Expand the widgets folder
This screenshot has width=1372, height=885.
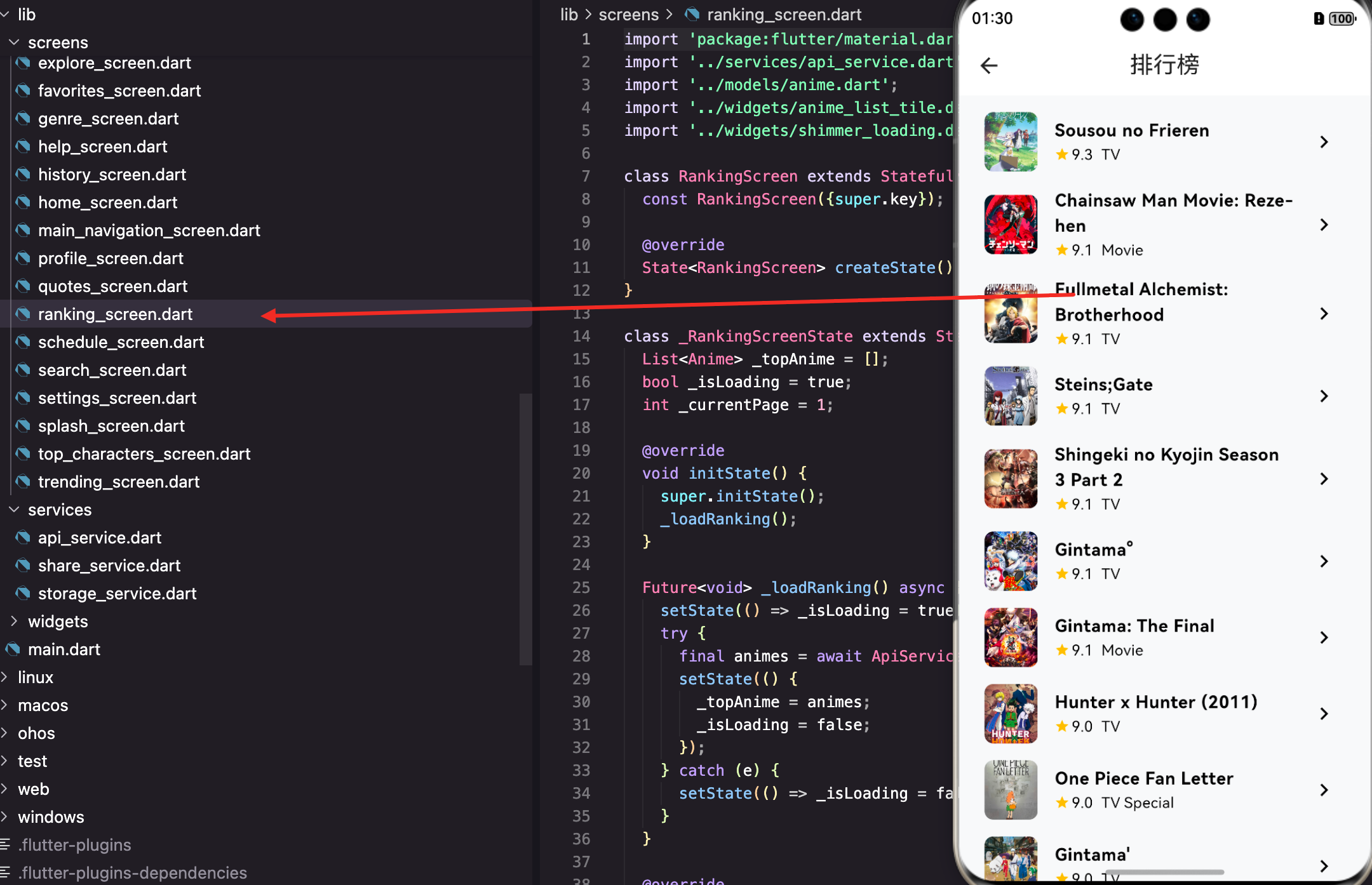click(14, 622)
